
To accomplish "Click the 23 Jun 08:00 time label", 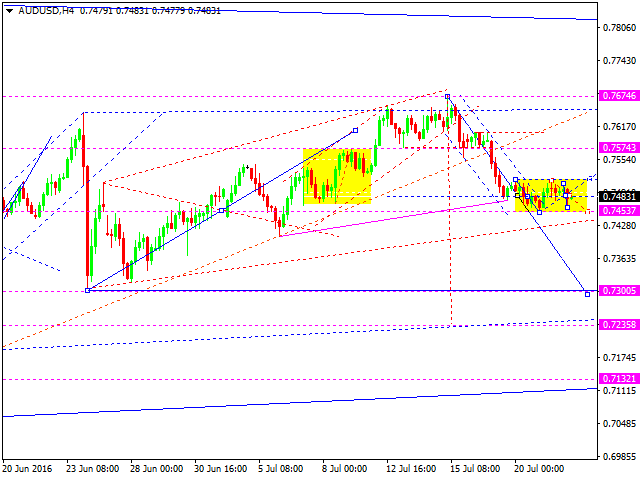I will coord(93,469).
